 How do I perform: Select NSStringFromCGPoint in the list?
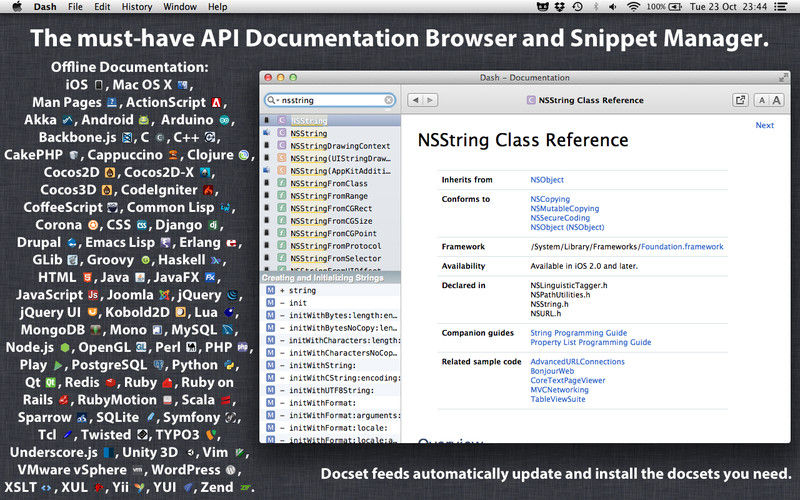330,233
